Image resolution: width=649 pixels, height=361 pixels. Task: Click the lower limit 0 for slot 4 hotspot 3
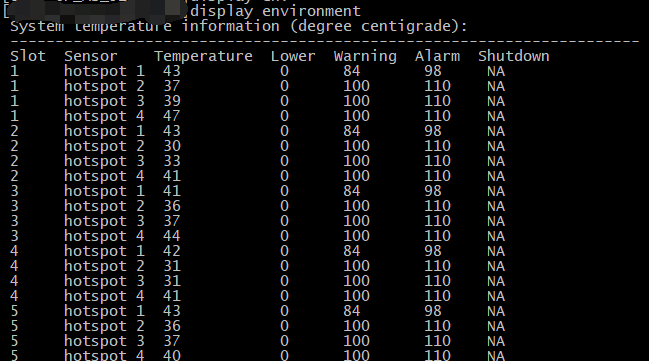284,281
